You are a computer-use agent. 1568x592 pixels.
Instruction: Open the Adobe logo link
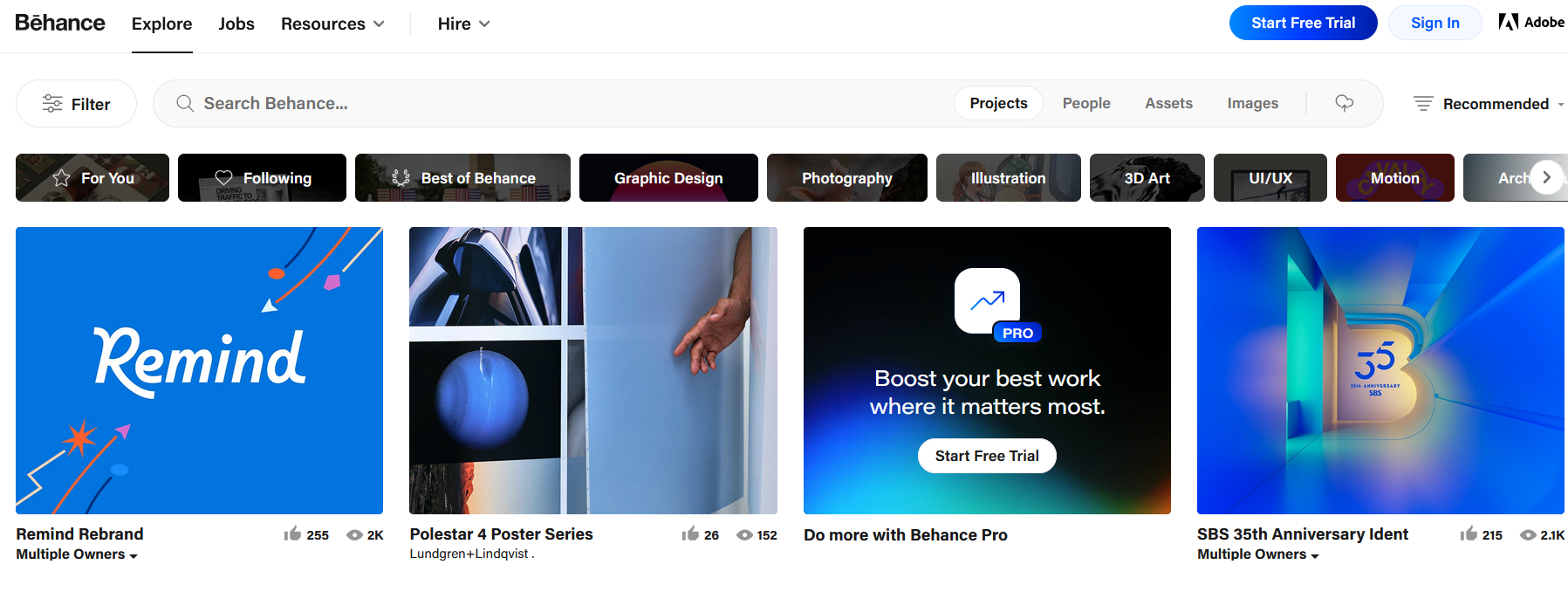click(x=1531, y=23)
